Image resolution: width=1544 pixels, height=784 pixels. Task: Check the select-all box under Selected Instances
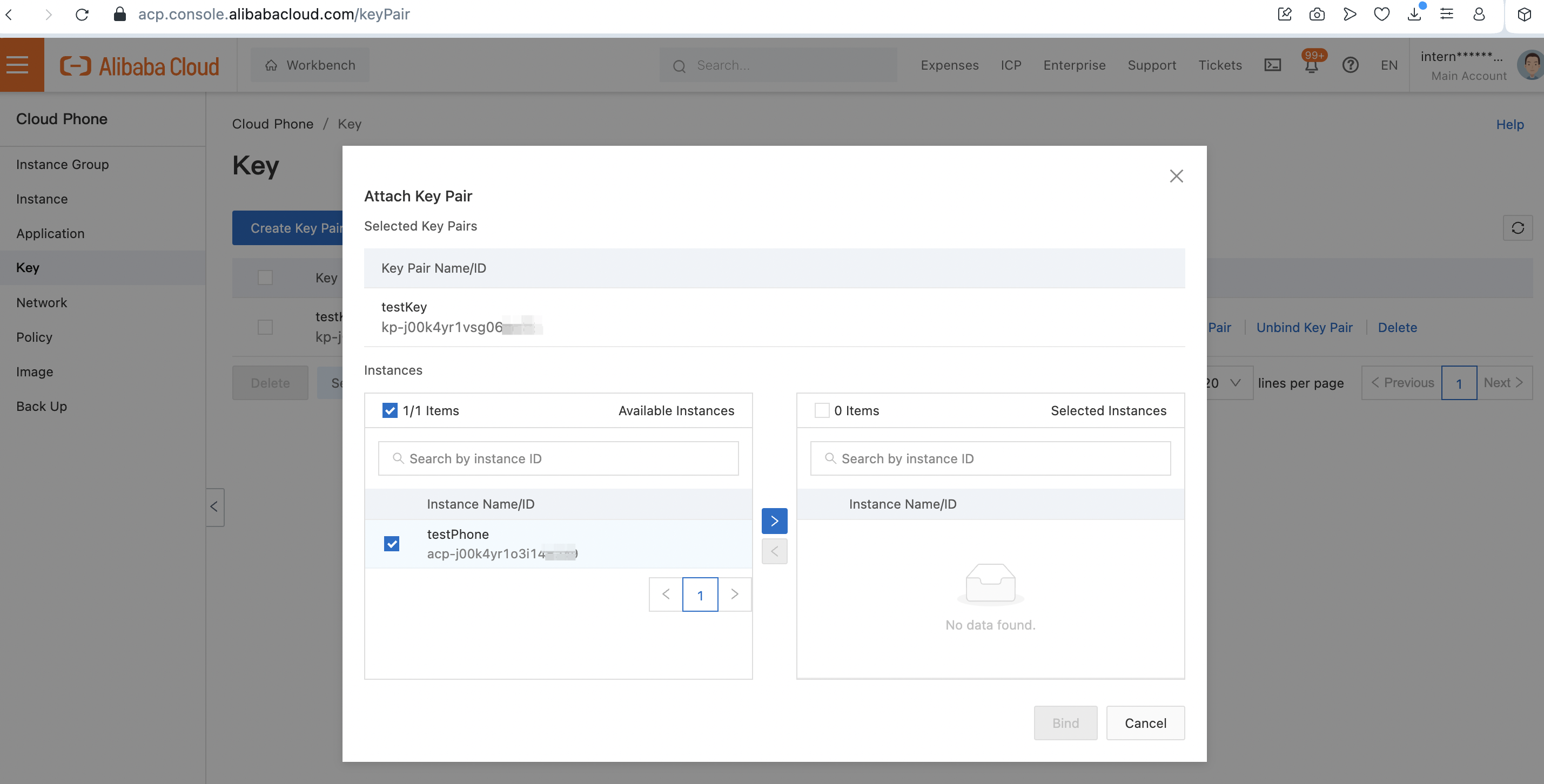click(x=822, y=410)
